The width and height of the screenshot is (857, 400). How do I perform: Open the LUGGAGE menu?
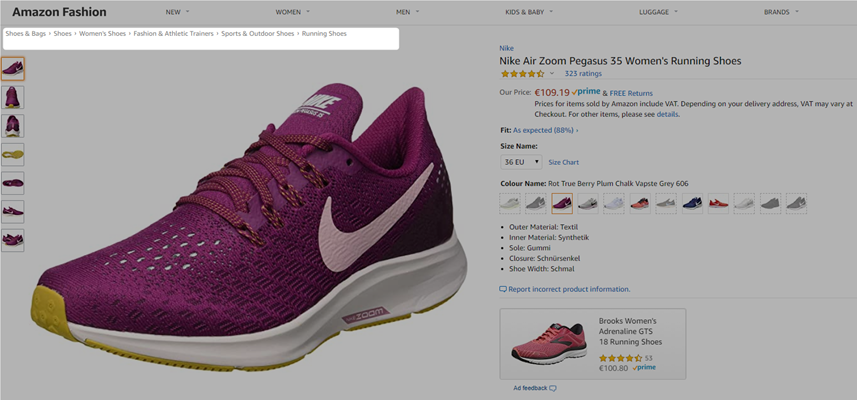pos(659,12)
